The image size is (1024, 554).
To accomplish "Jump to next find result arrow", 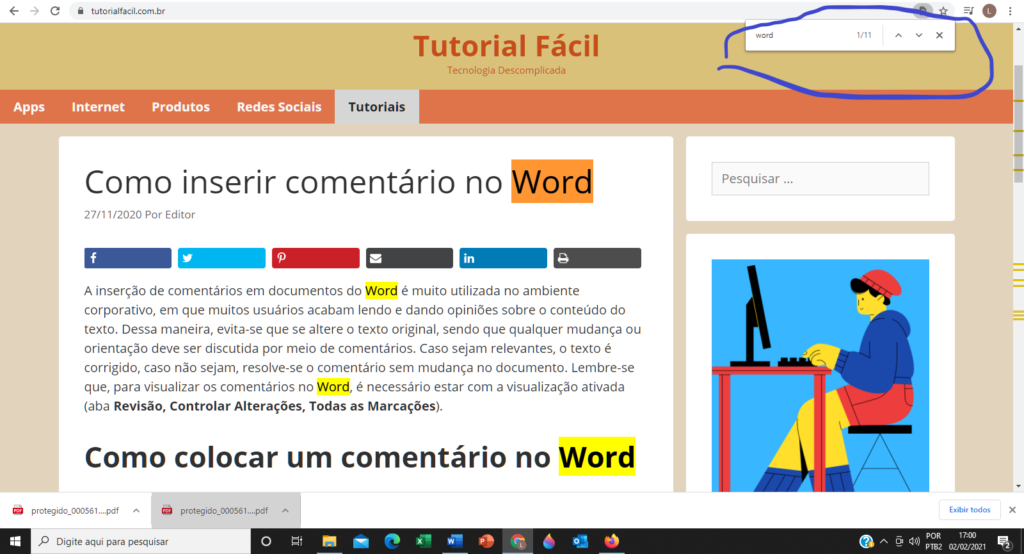I will click(919, 35).
